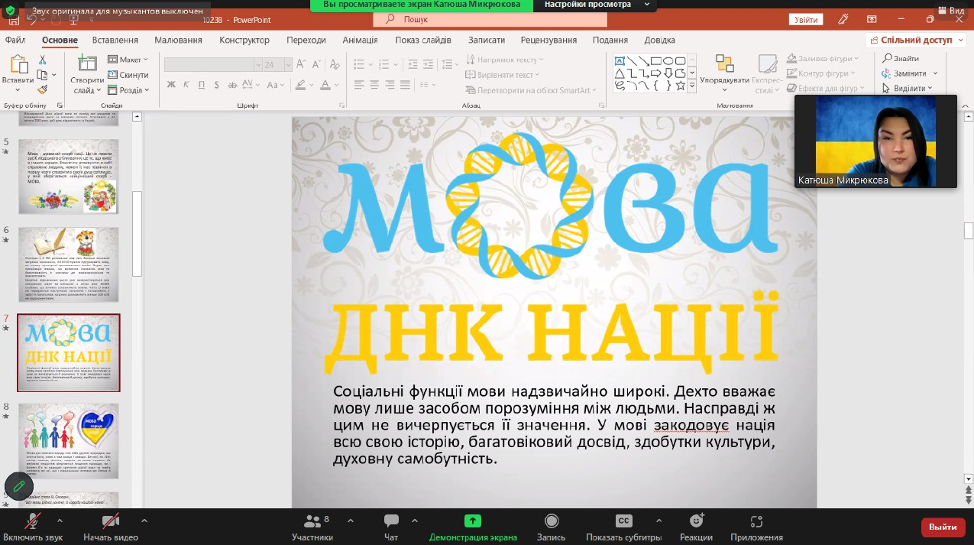Select slide 6 thumbnail in the panel
974x545 pixels.
tap(68, 264)
